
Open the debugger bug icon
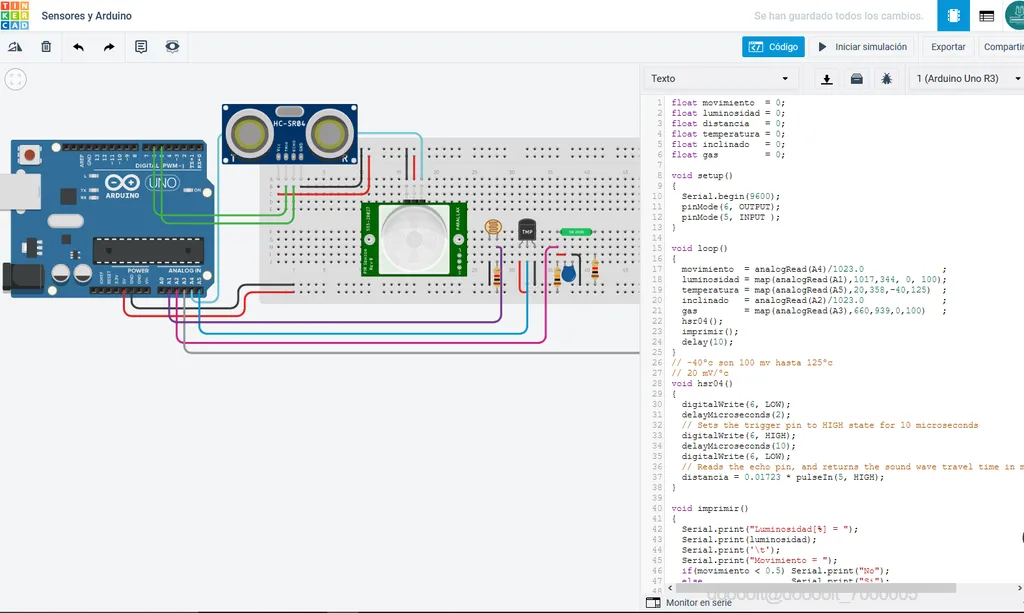click(886, 79)
